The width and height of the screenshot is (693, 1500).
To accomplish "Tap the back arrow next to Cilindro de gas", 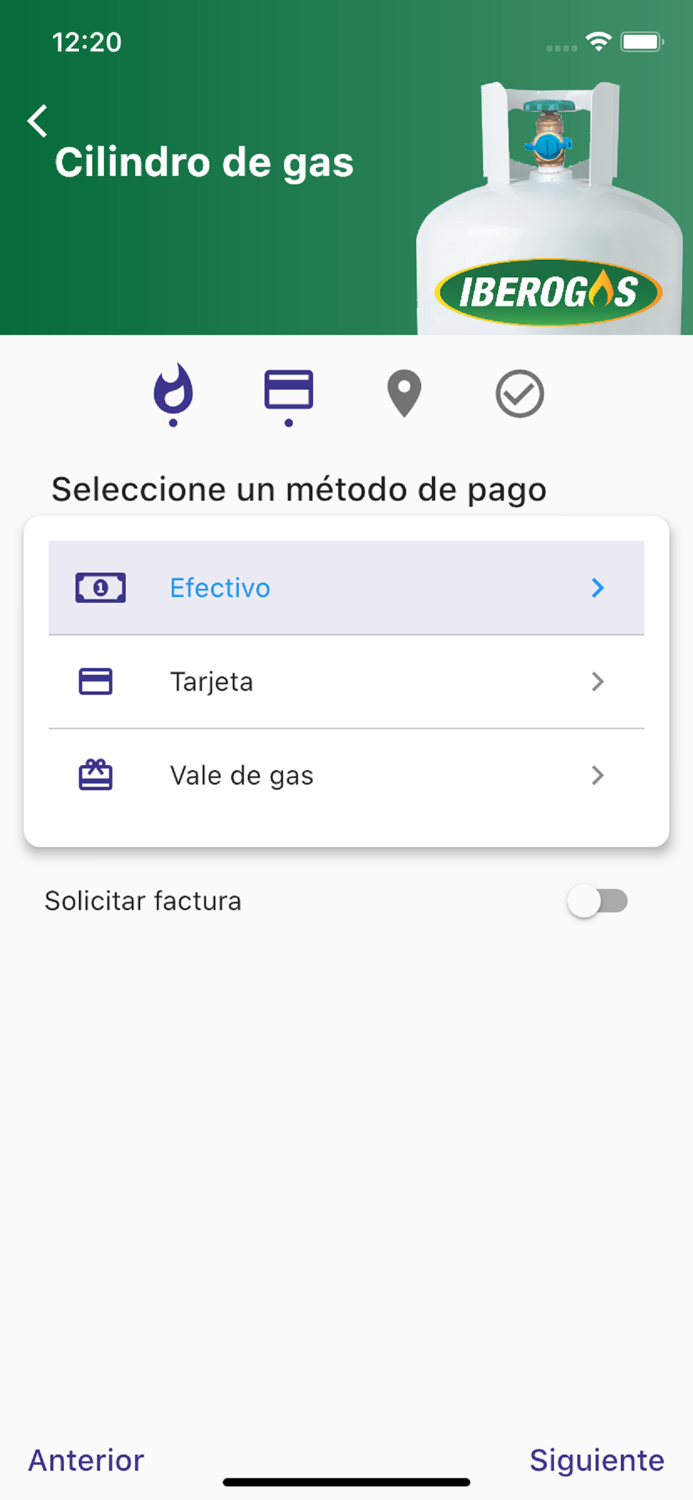I will coord(36,121).
